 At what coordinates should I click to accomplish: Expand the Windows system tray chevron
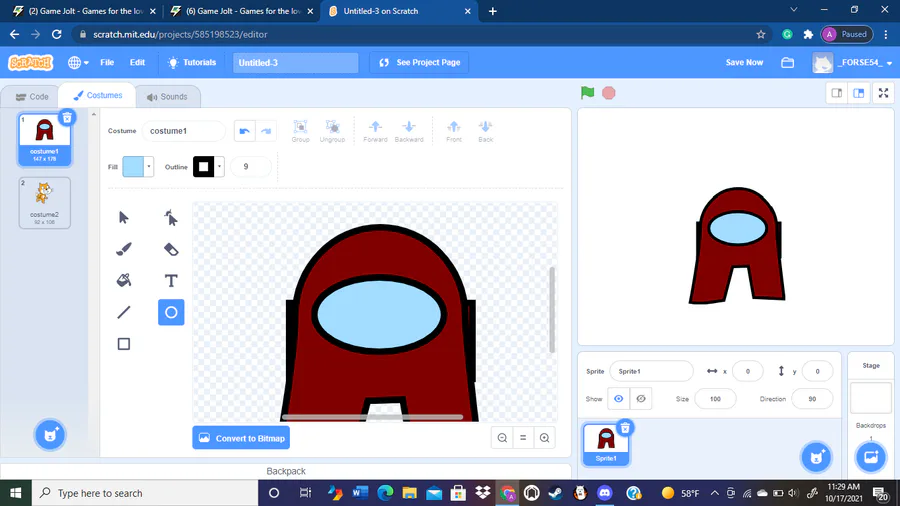click(715, 493)
